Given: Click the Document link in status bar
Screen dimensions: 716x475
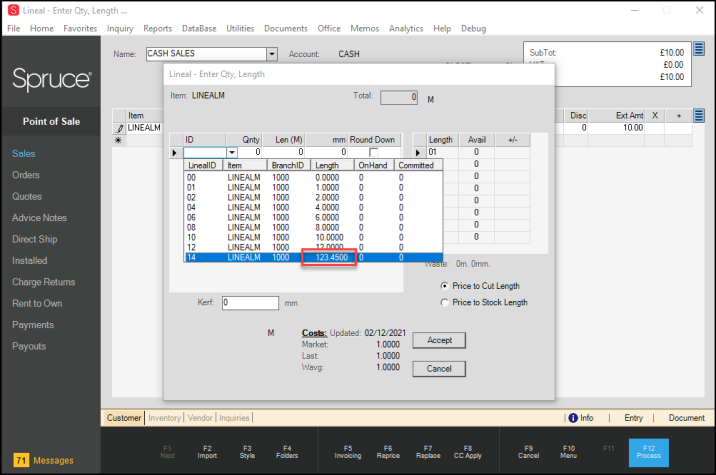Looking at the screenshot, I should 686,418.
